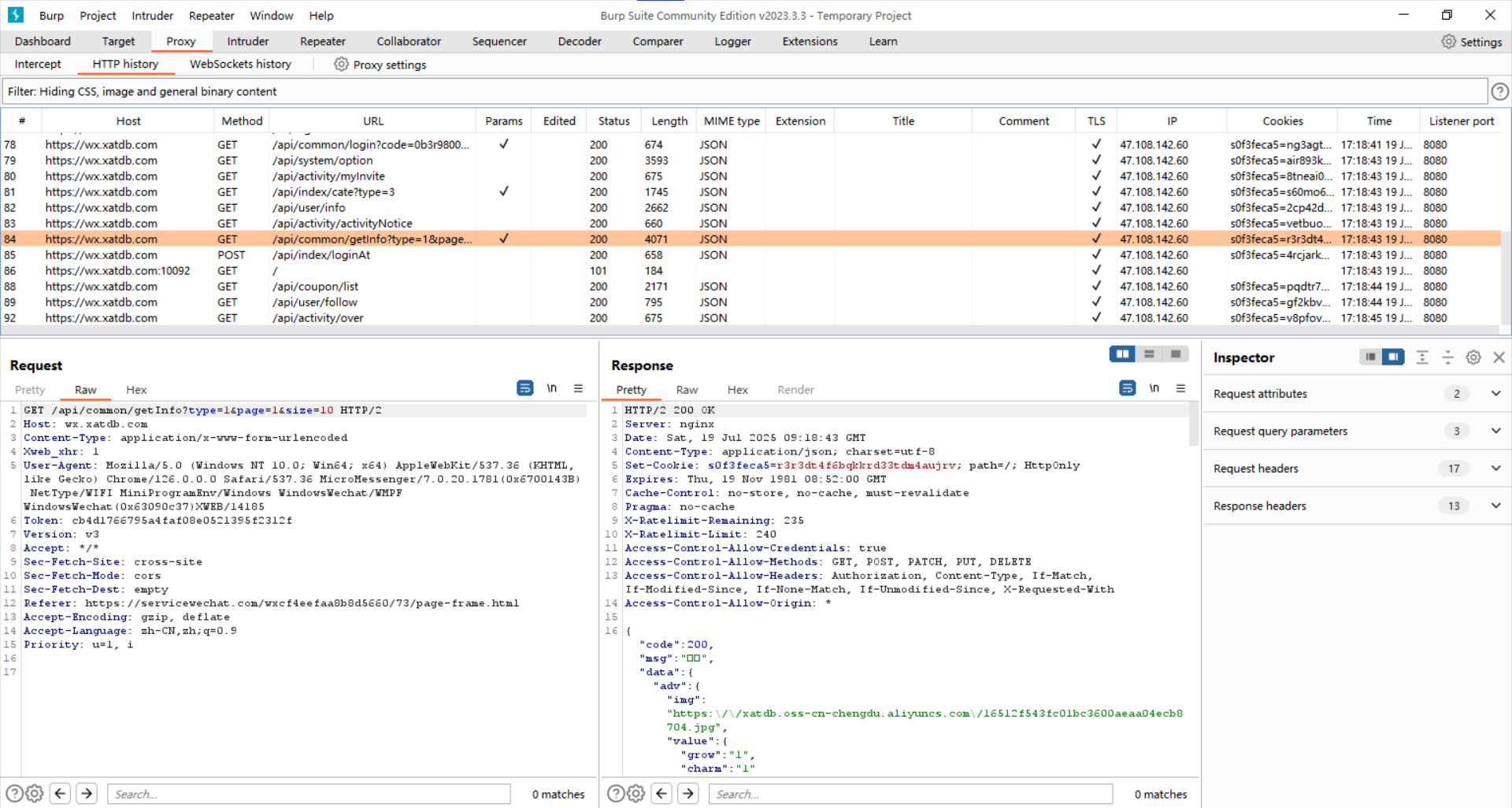Switch to the Decoder tab
The height and width of the screenshot is (808, 1512).
coord(580,42)
